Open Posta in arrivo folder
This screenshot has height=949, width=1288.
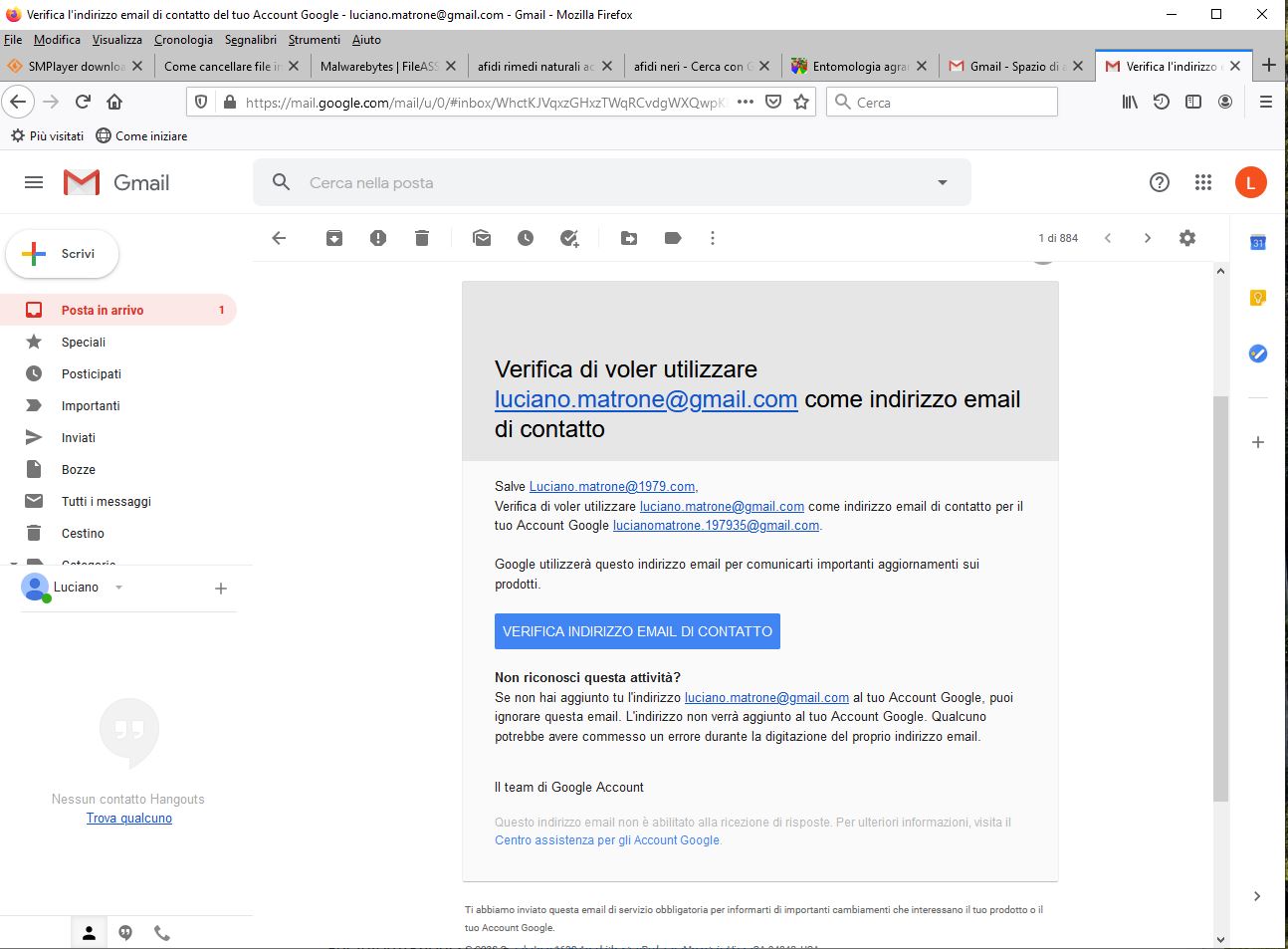tap(118, 310)
